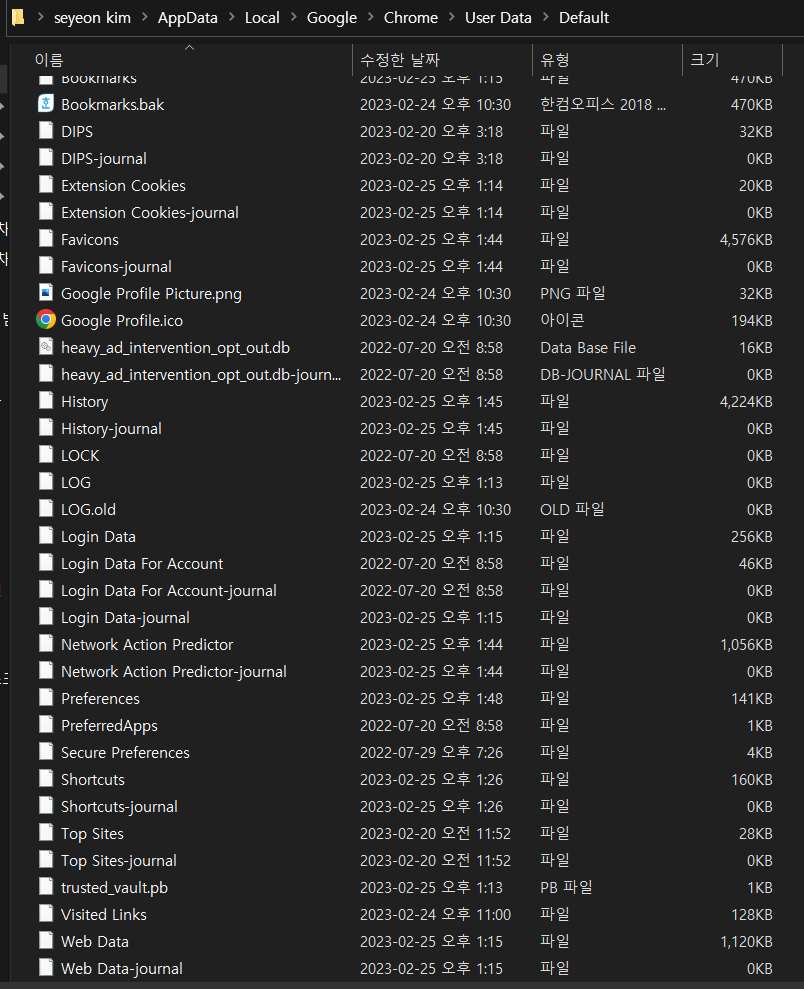
Task: Click the file icon beside History-journal
Action: (46, 428)
